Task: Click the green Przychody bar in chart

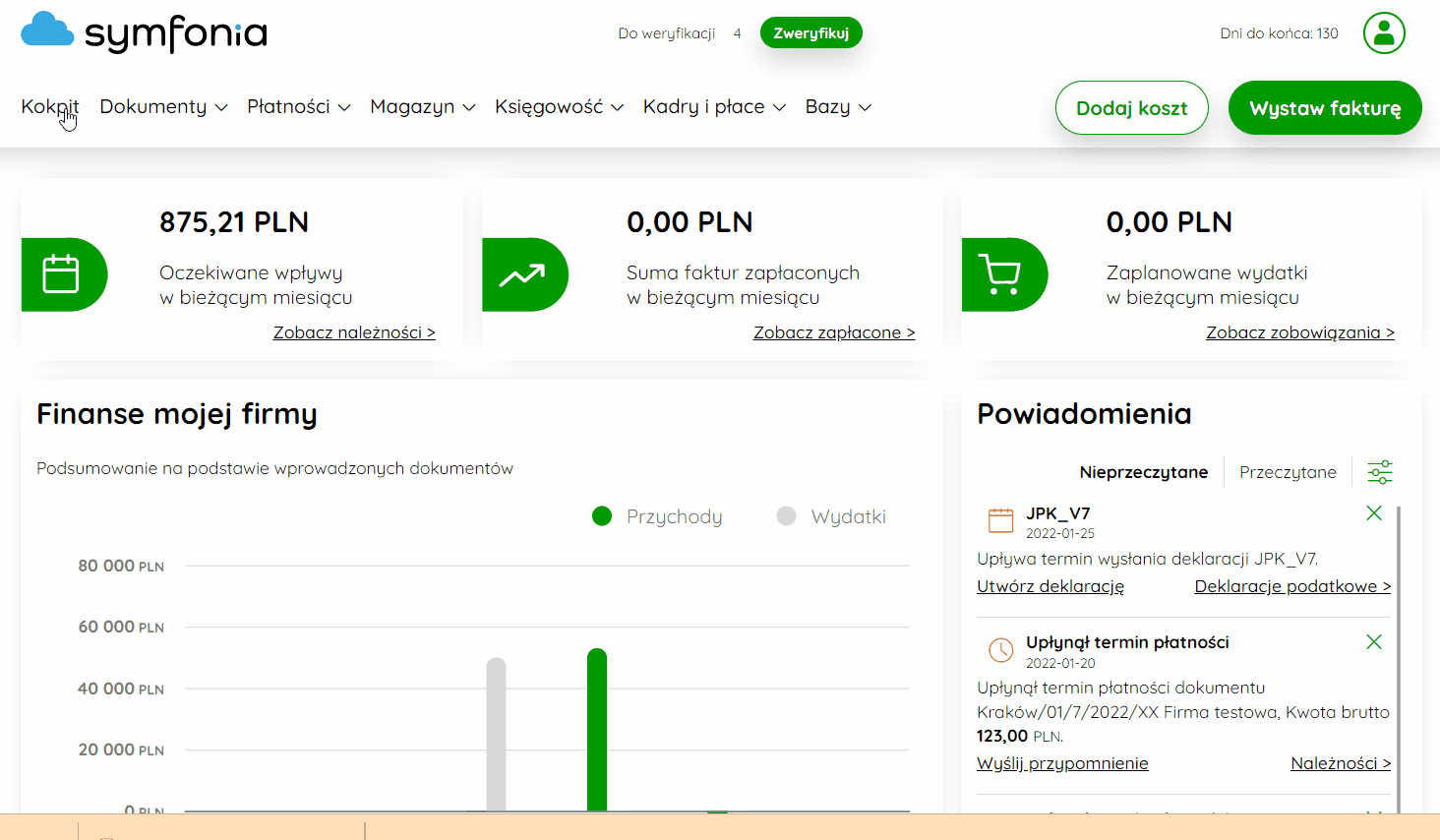Action: pos(597,730)
